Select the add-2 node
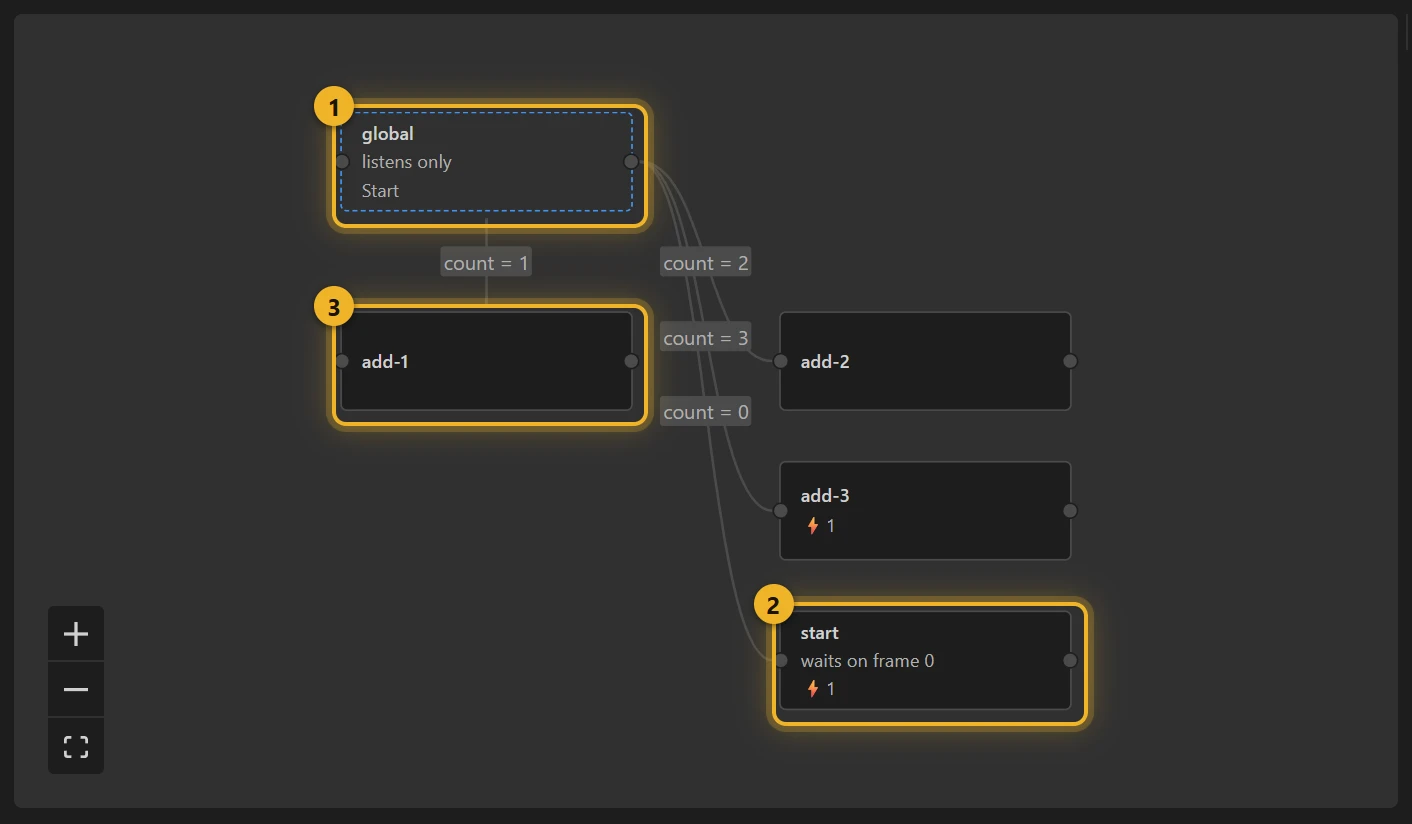The width and height of the screenshot is (1412, 824). (925, 361)
